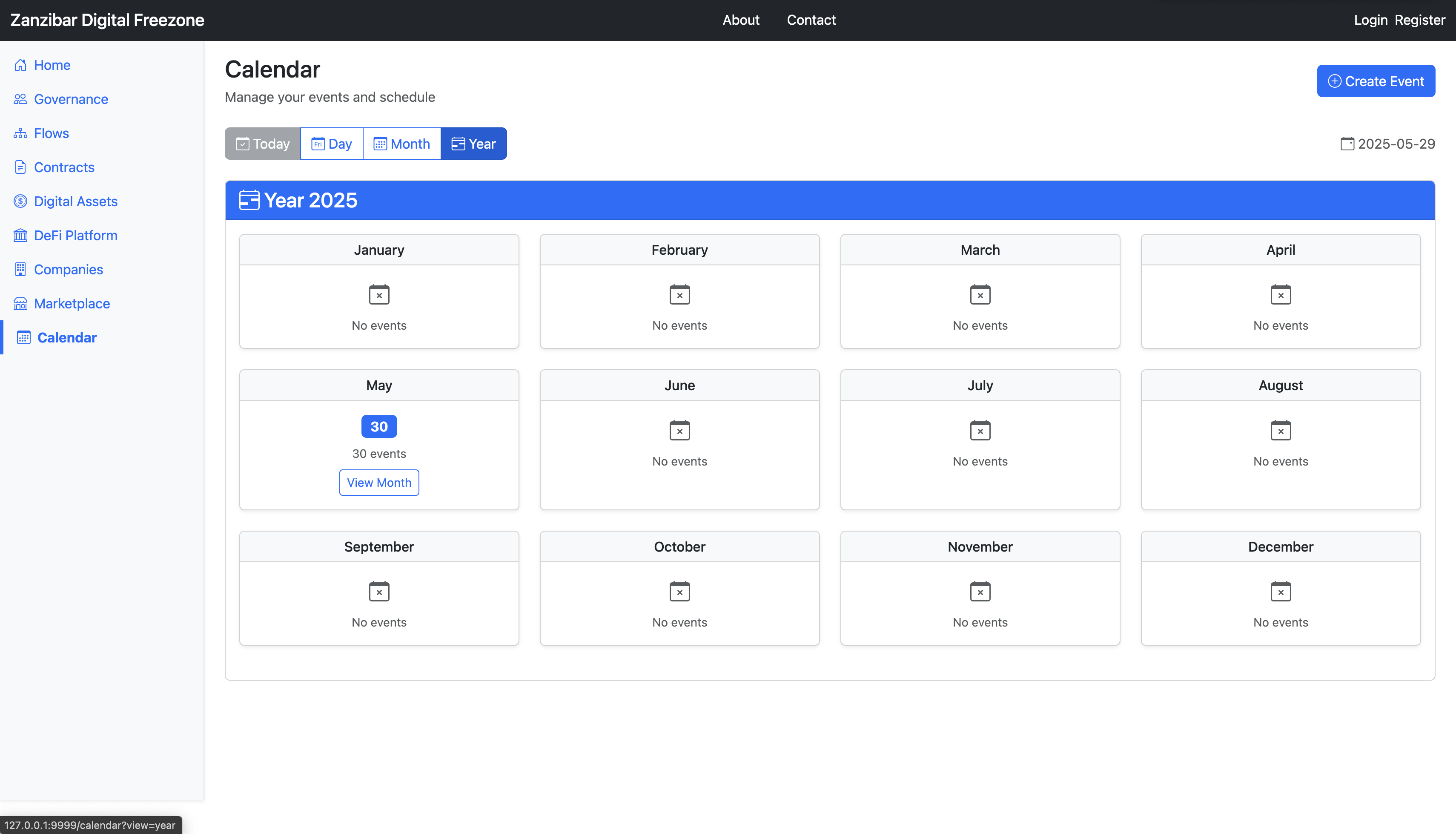The image size is (1456, 834).
Task: Click the 2025-05-29 date text
Action: pyautogui.click(x=1396, y=144)
